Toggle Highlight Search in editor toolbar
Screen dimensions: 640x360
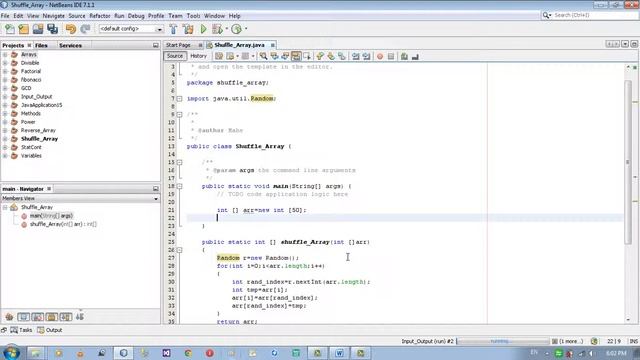(296, 56)
